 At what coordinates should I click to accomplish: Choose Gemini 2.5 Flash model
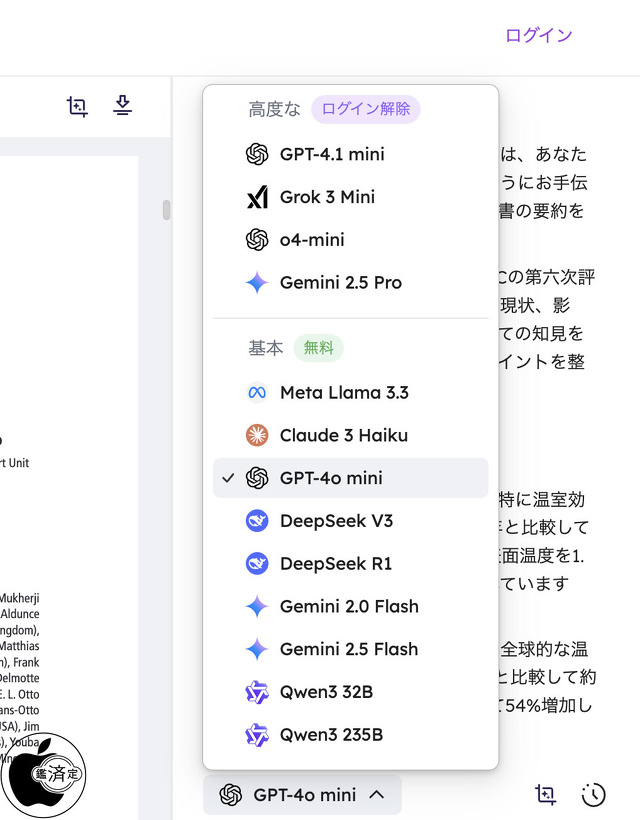point(350,650)
